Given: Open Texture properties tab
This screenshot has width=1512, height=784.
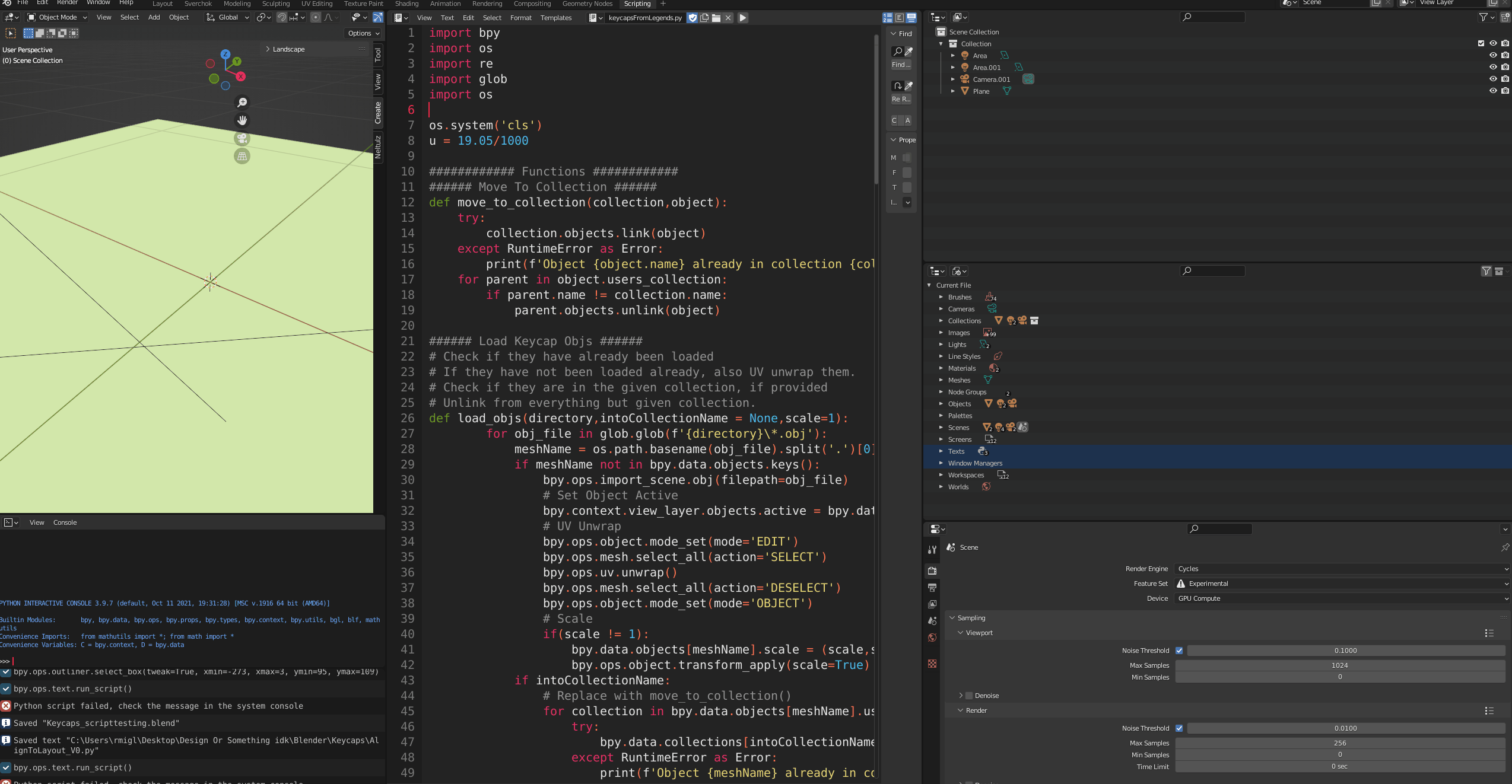Looking at the screenshot, I should 932,664.
